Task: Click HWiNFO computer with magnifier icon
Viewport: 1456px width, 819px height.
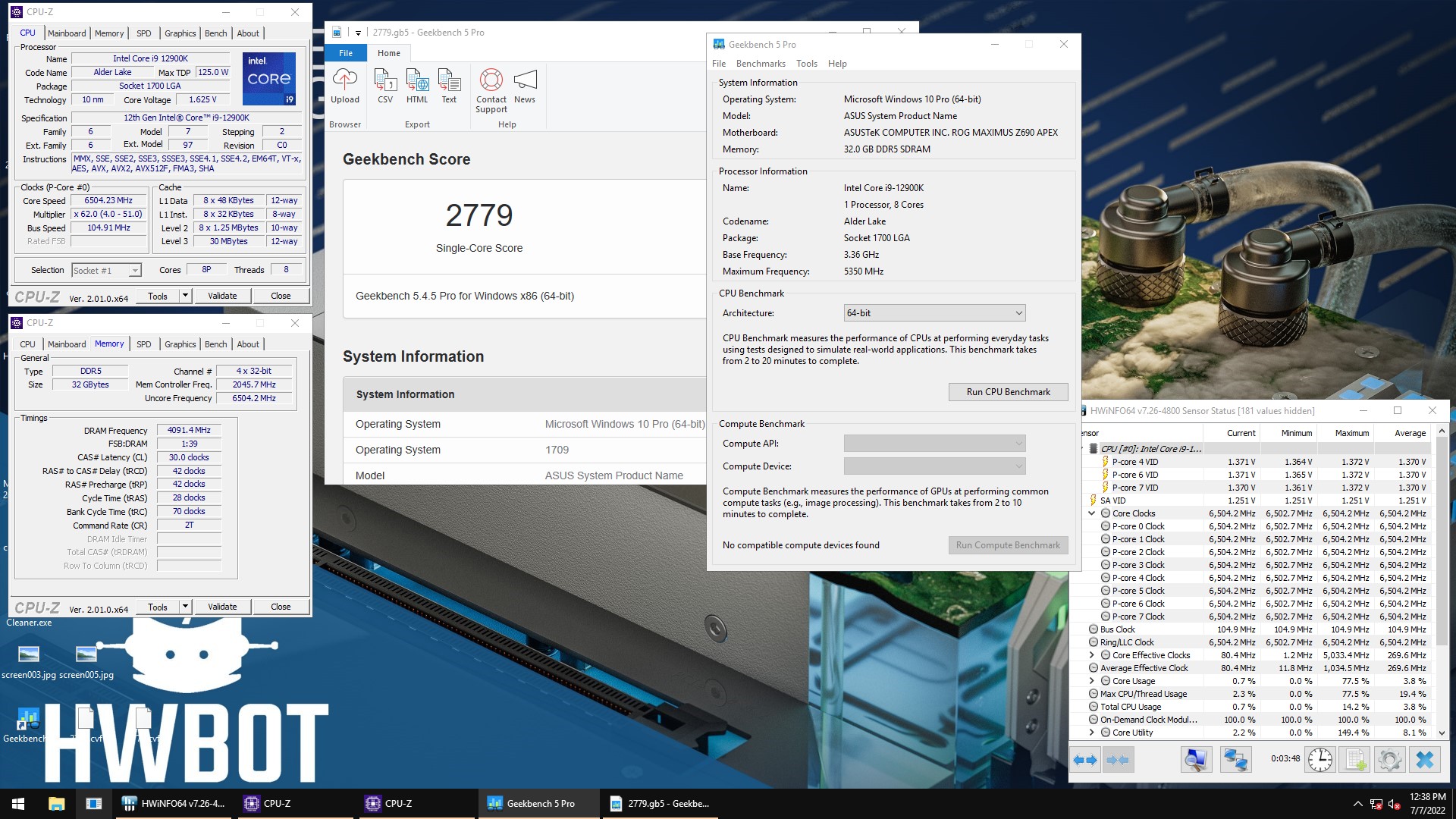Action: (1197, 760)
